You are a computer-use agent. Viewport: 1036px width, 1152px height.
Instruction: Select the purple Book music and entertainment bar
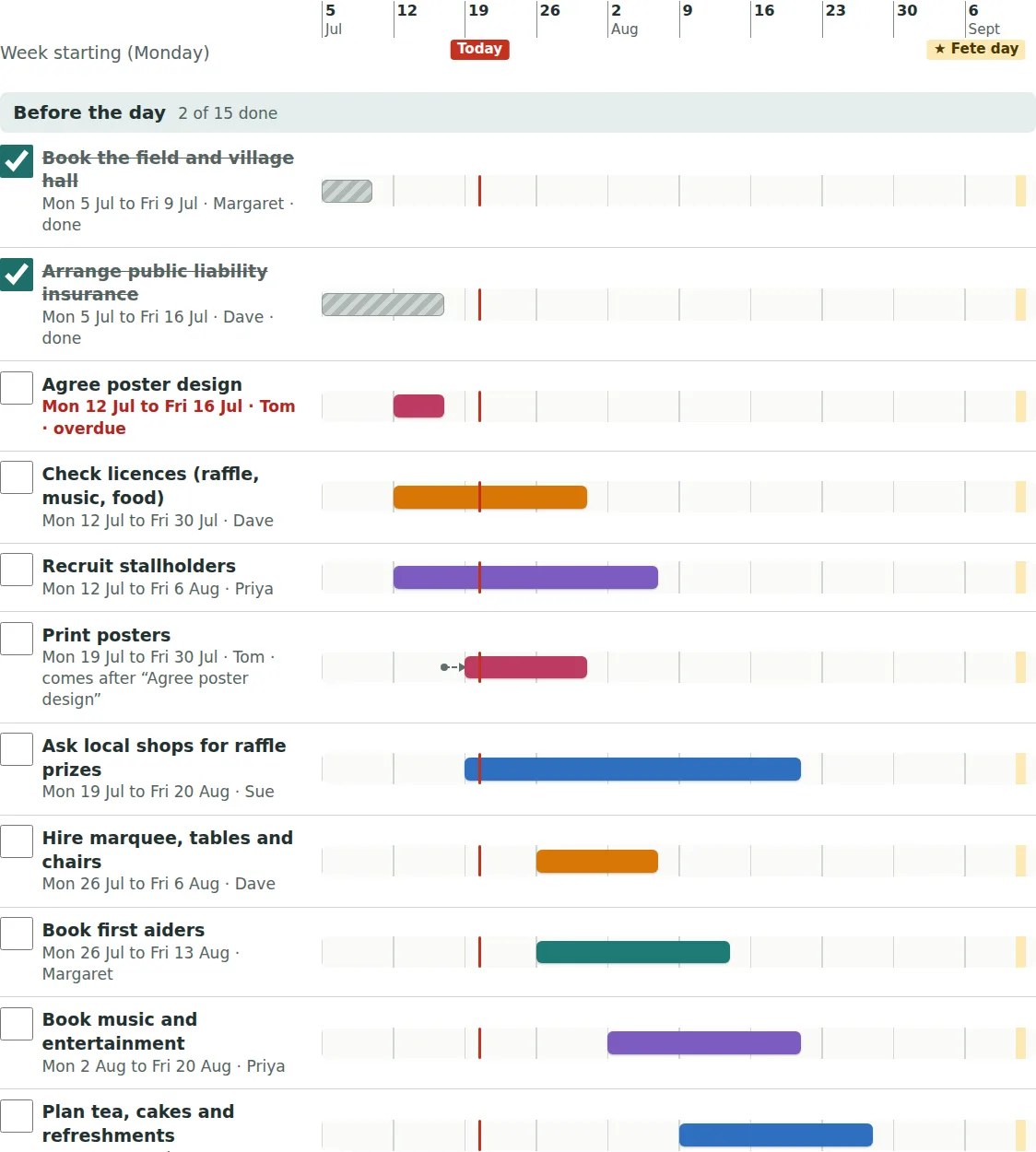(x=704, y=1042)
